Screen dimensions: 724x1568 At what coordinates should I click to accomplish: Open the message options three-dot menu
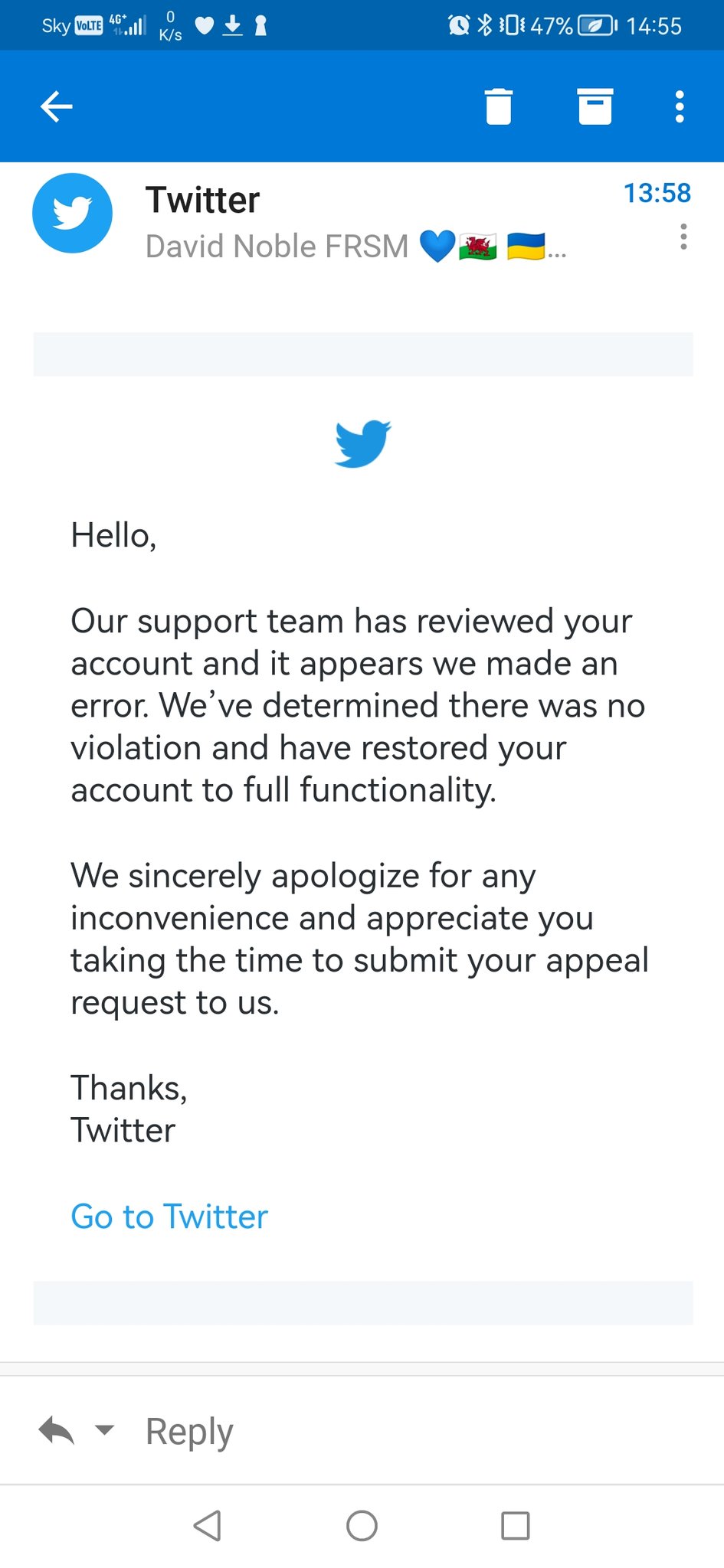pyautogui.click(x=683, y=237)
